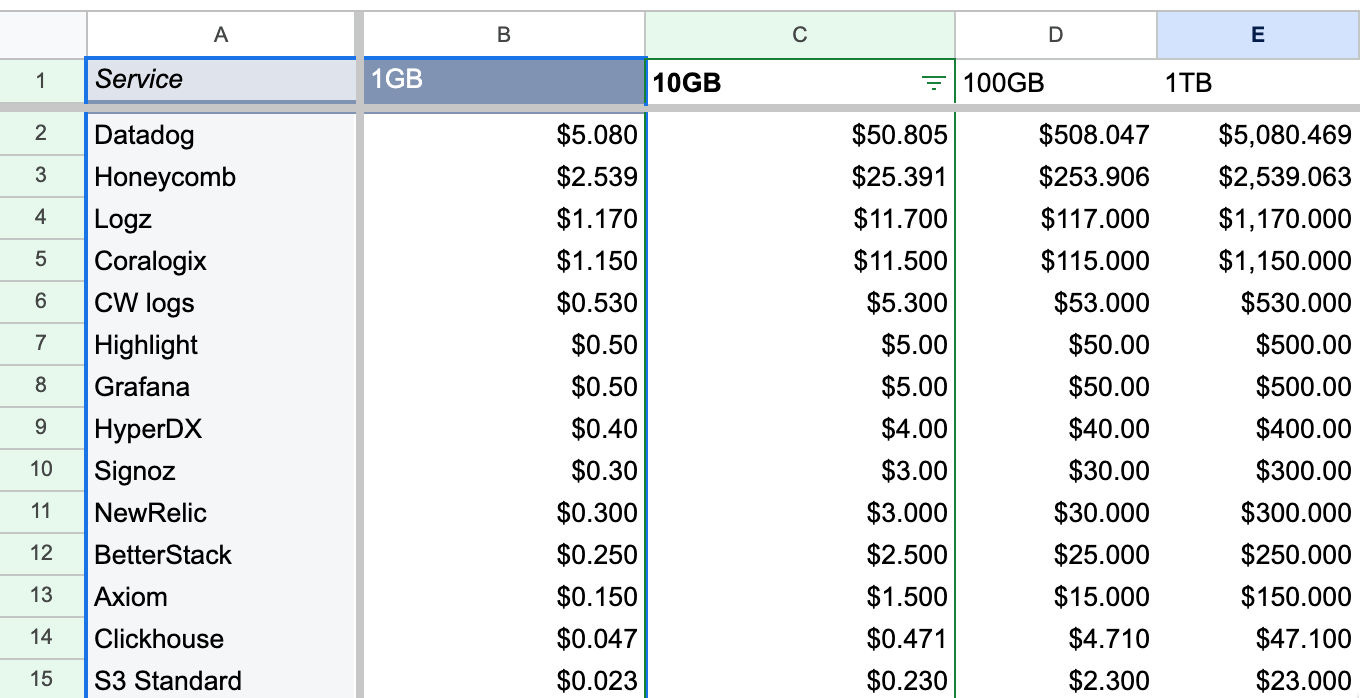Click Signoz $300.00 1TB cell
1360x698 pixels.
(1258, 470)
